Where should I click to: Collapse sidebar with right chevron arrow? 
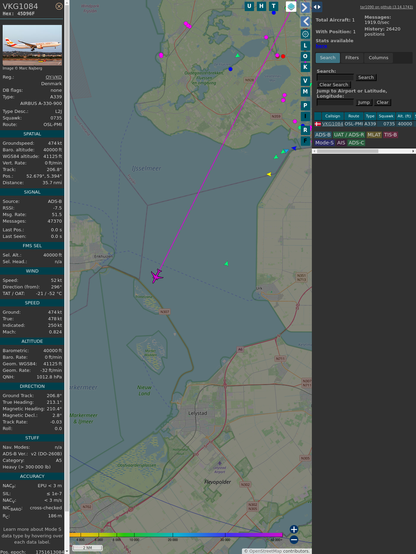click(x=305, y=7)
